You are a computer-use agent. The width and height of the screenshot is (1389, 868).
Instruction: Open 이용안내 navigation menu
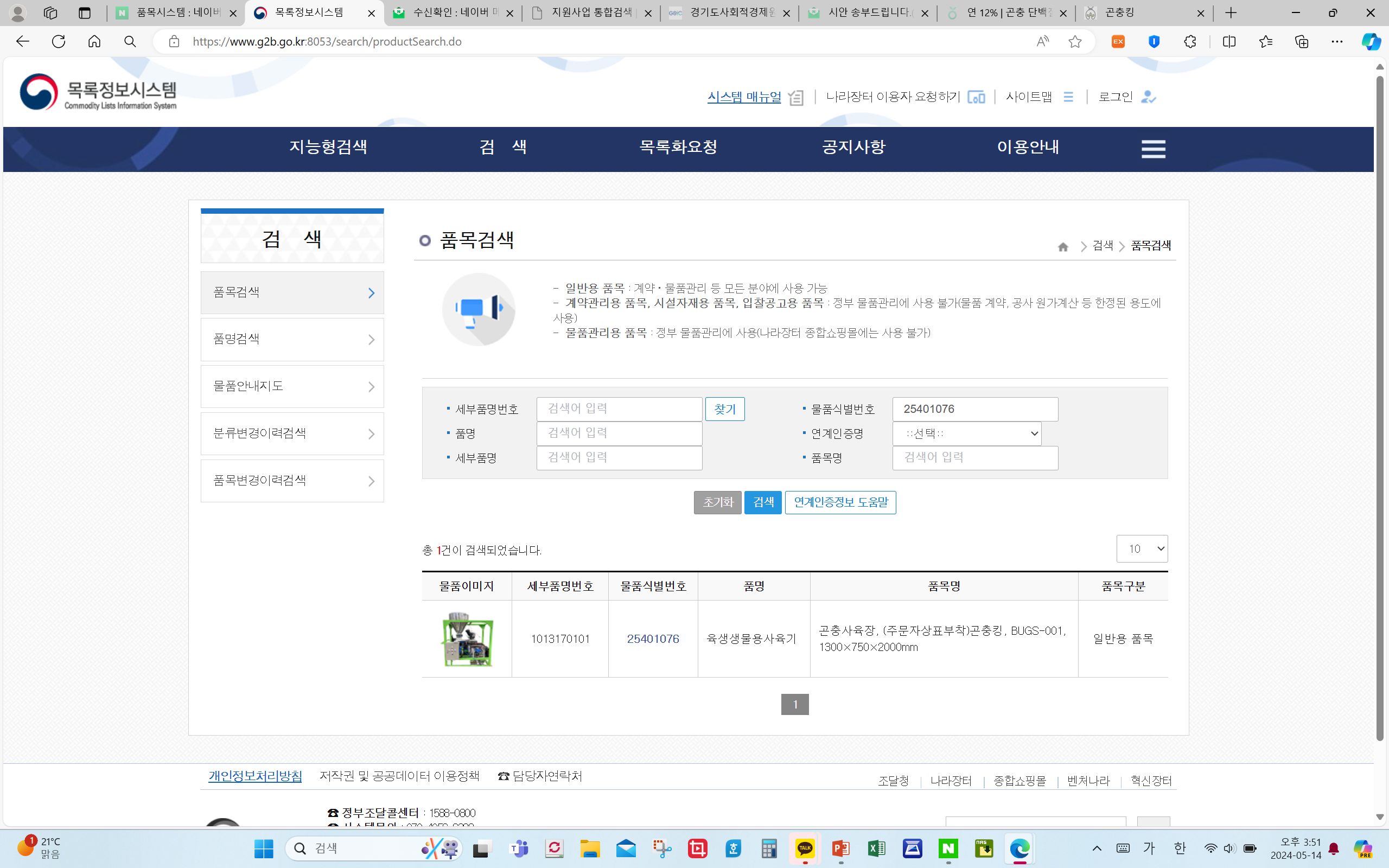(1028, 147)
